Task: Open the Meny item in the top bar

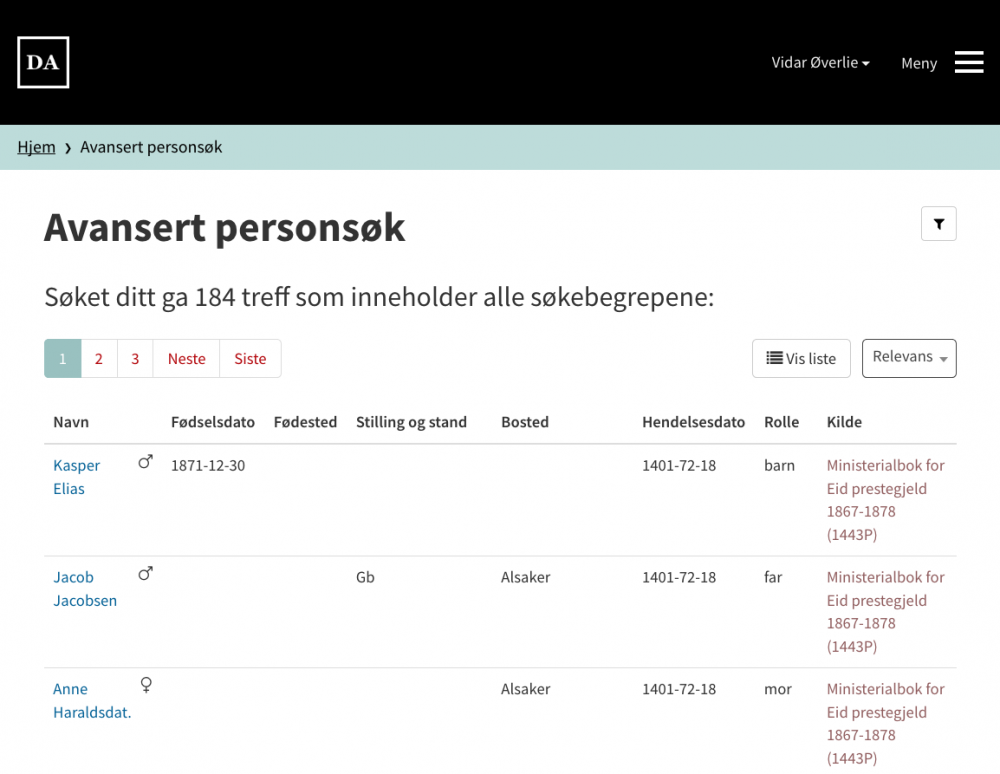Action: 918,63
